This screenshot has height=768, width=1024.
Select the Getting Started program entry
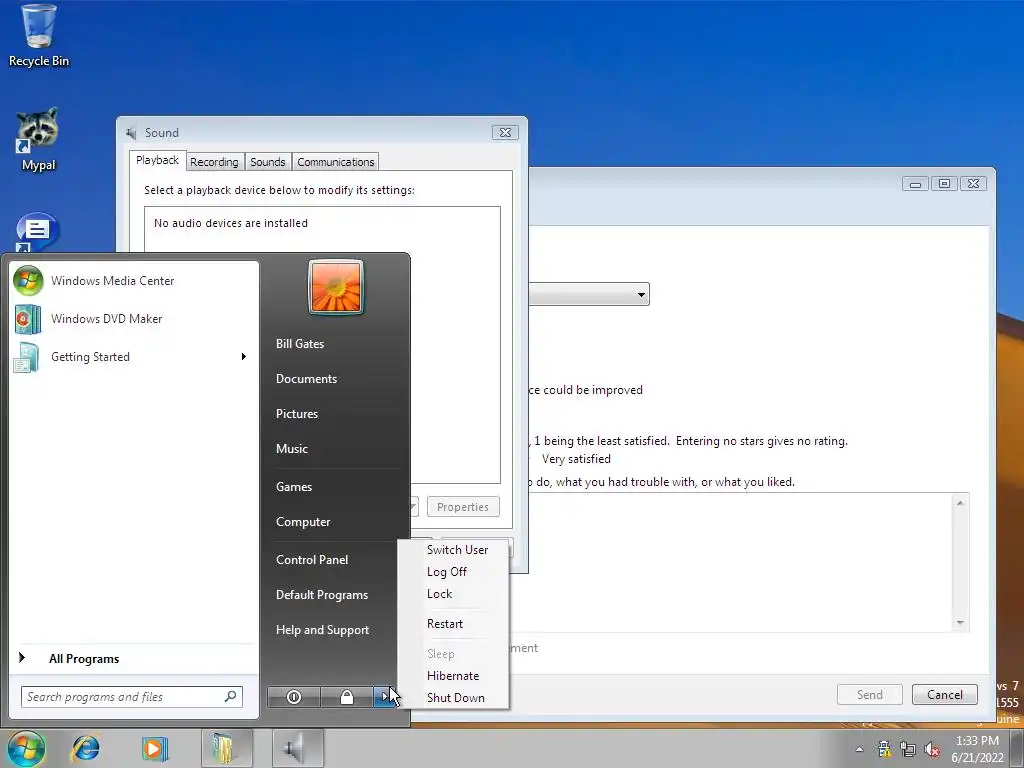click(x=90, y=357)
